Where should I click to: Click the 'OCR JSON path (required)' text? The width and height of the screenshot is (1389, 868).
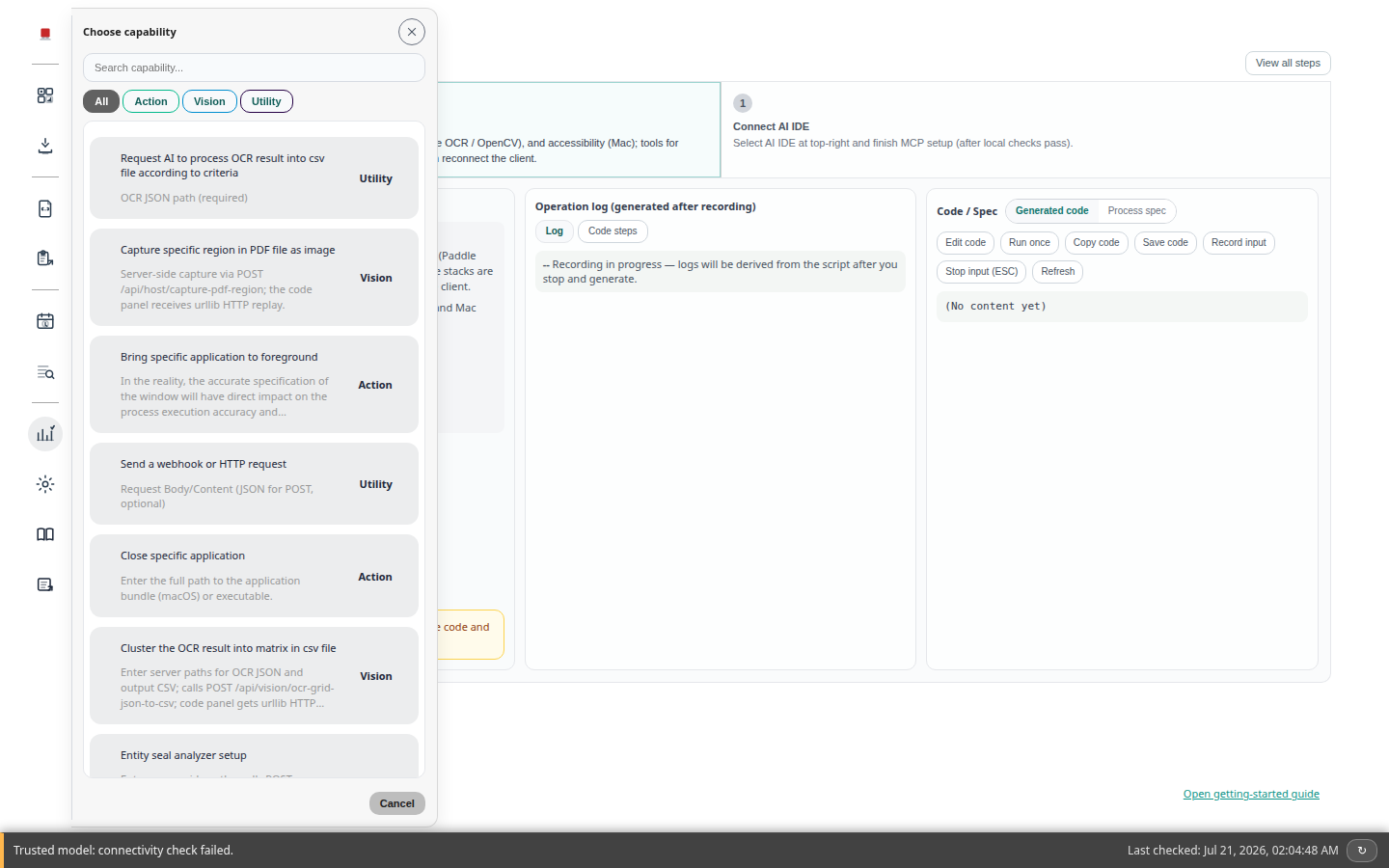click(x=184, y=198)
